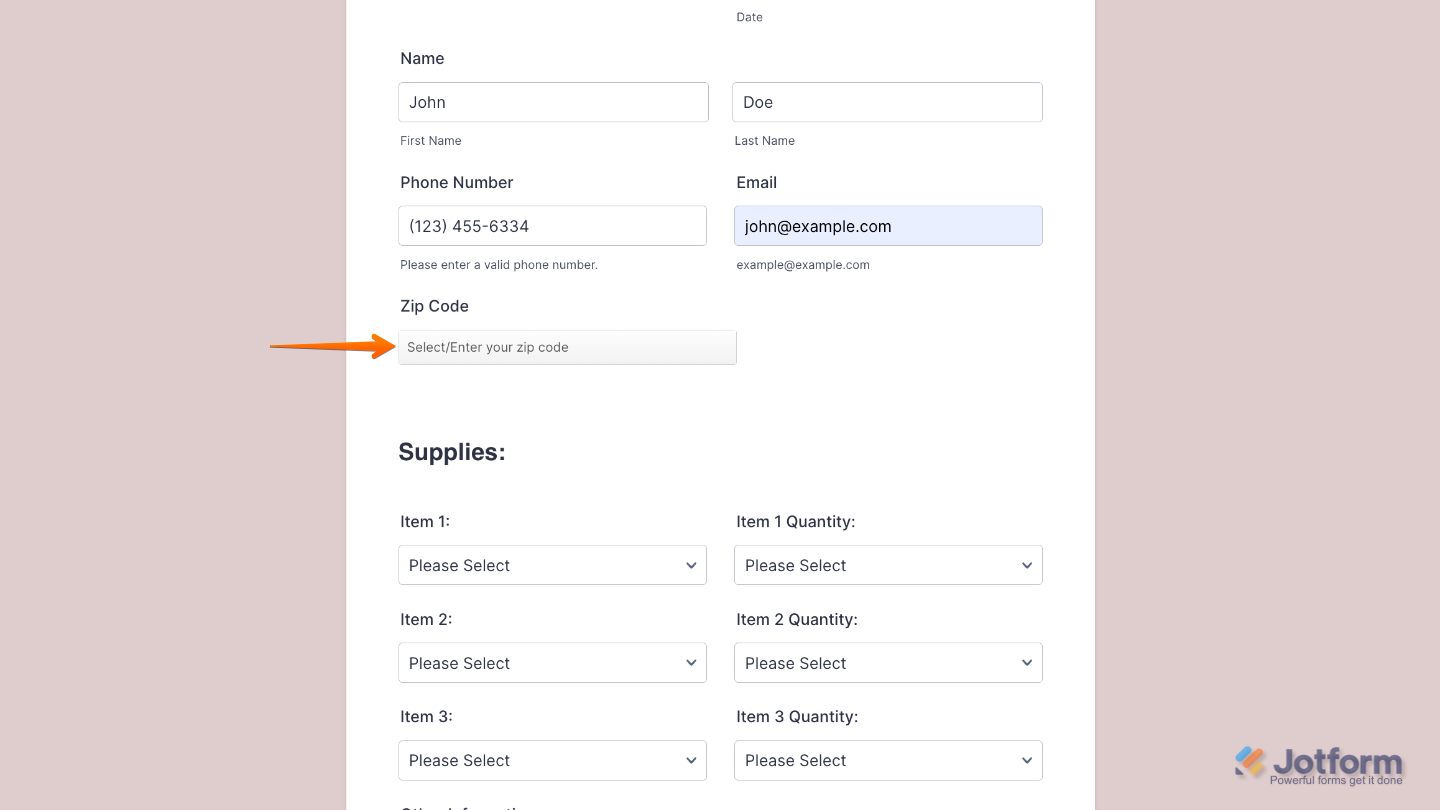Click the chevron on Item 3 dropdown

click(691, 760)
